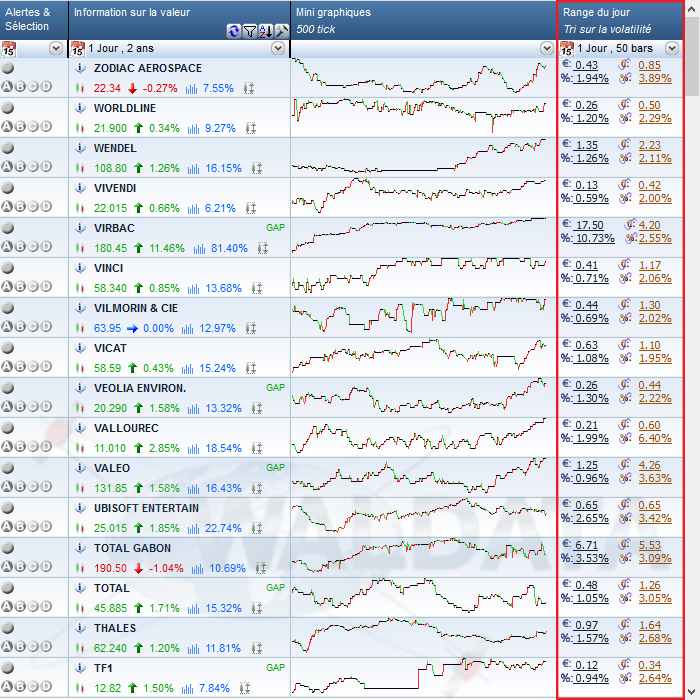Click the 190.50 price for TOTAL GABON
The height and width of the screenshot is (700, 700).
click(x=110, y=568)
